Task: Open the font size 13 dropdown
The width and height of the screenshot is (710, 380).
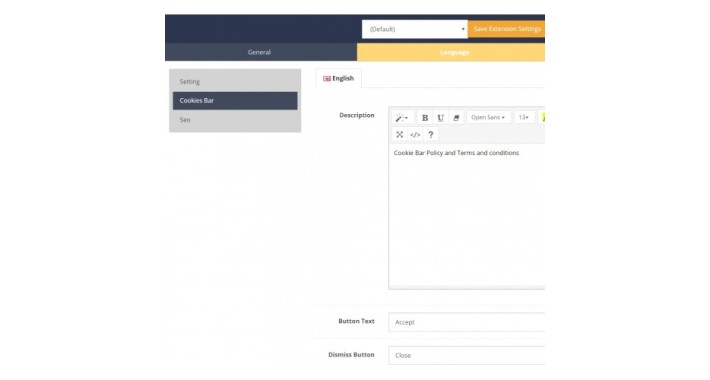Action: 524,117
